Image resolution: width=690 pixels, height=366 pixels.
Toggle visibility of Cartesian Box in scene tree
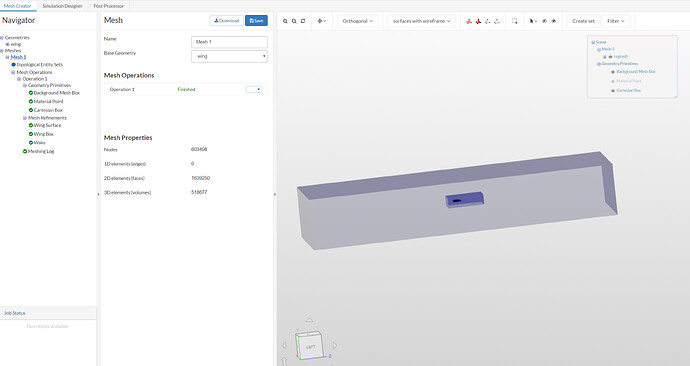coord(613,91)
